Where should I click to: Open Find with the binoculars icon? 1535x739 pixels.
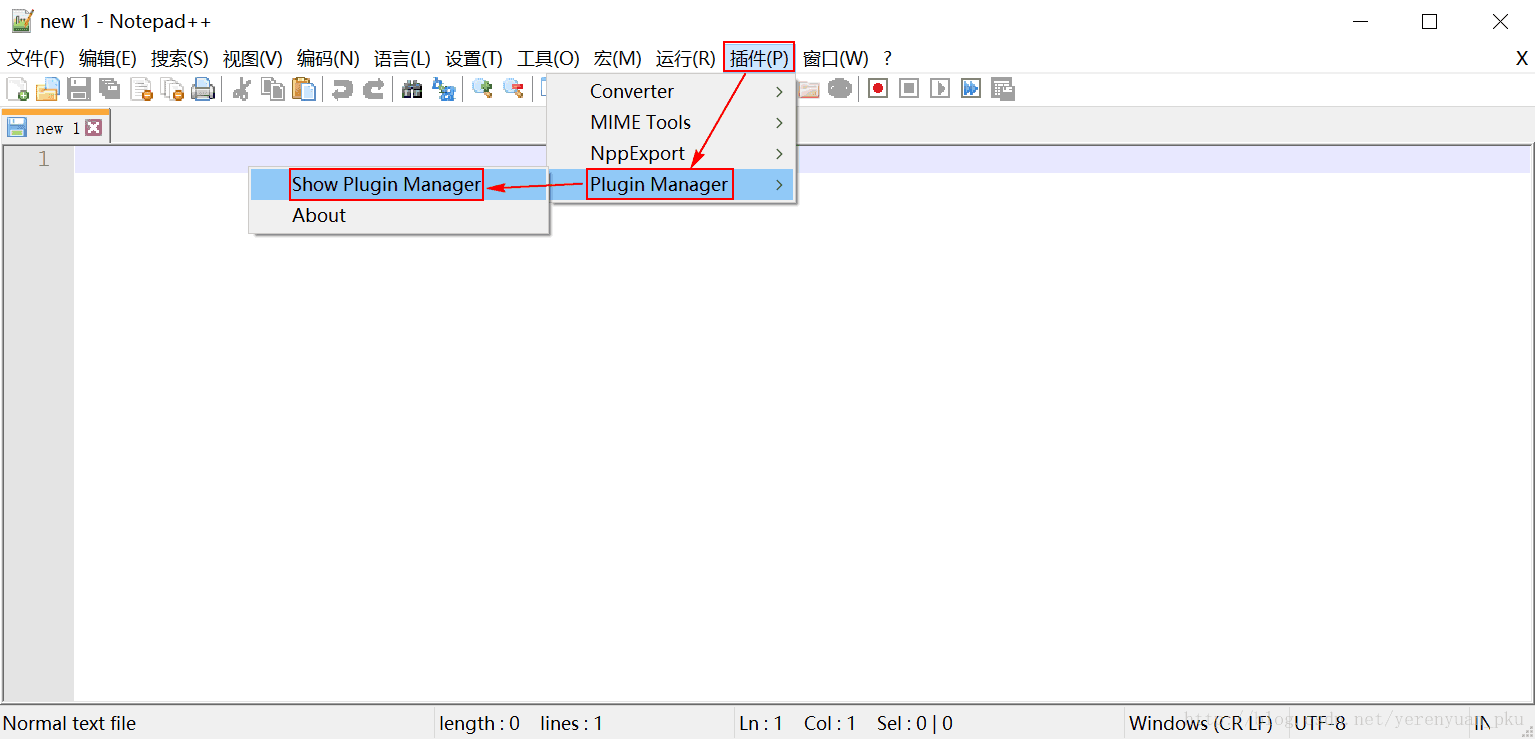click(412, 89)
